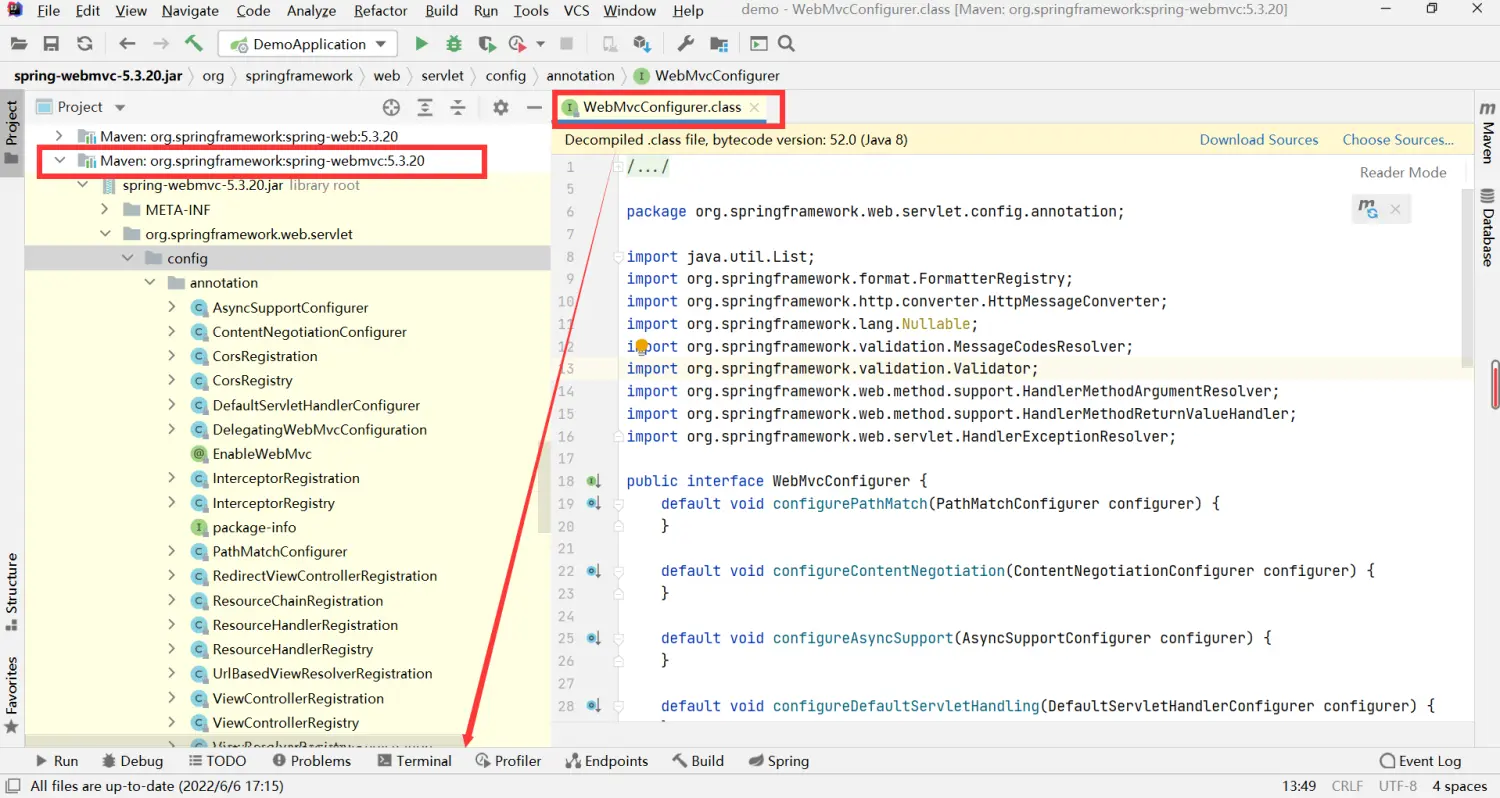Screen dimensions: 1500x798
Task: Run DemoApplication with the green play icon
Action: [x=421, y=44]
